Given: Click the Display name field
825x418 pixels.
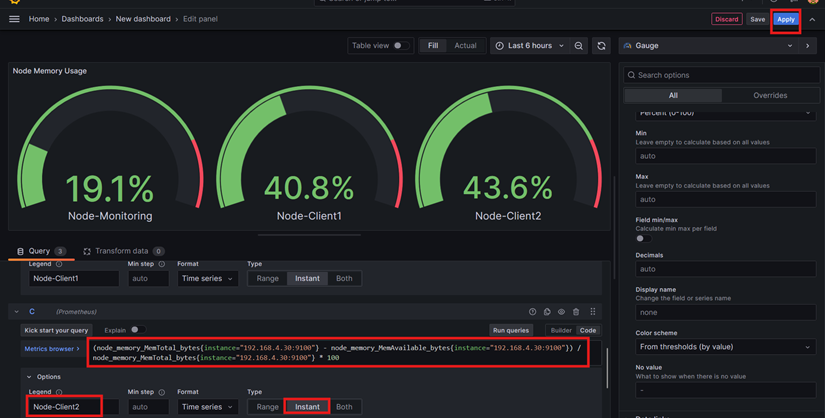Looking at the screenshot, I should click(x=726, y=312).
